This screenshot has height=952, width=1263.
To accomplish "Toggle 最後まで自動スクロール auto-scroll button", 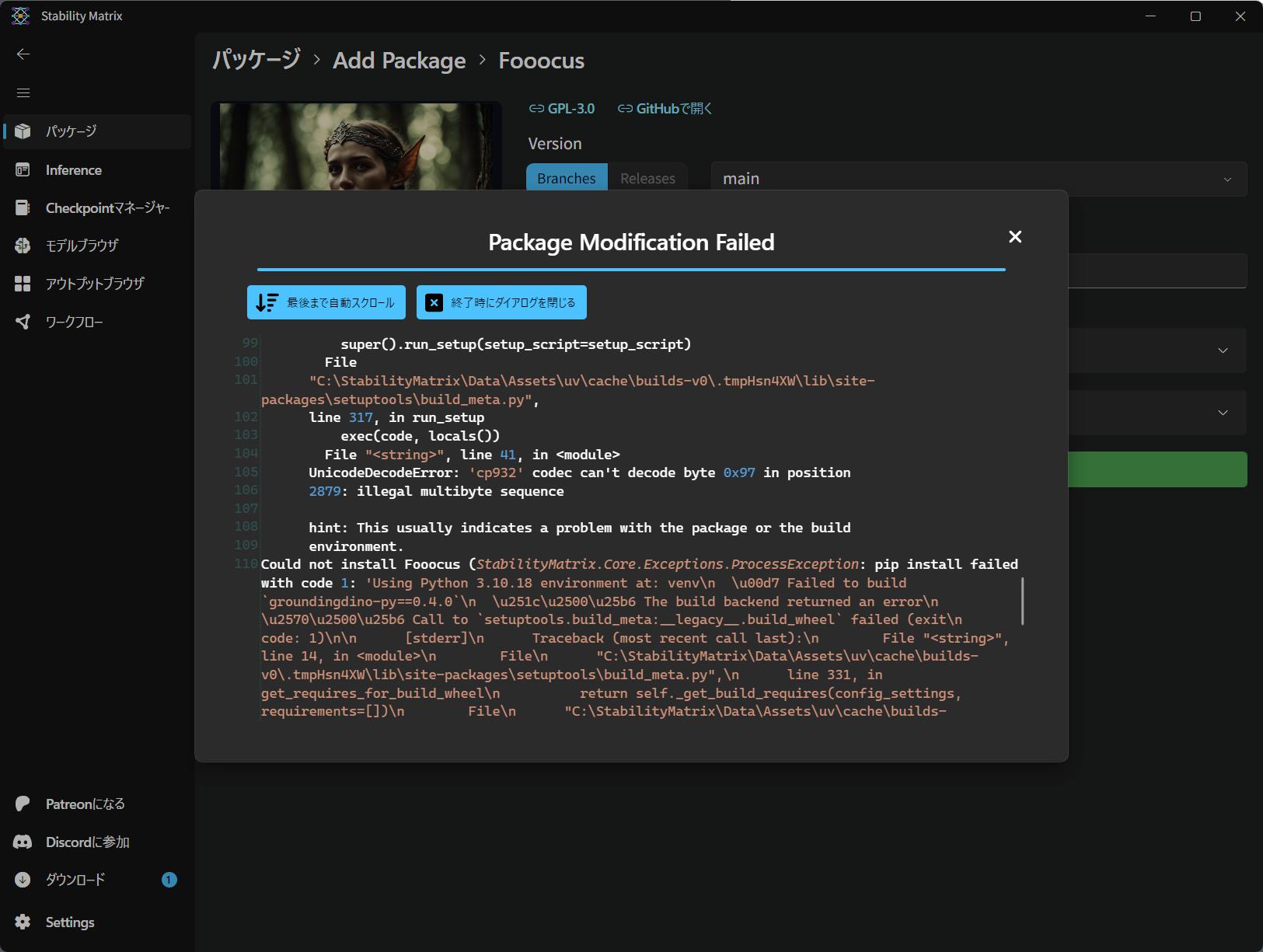I will [326, 302].
